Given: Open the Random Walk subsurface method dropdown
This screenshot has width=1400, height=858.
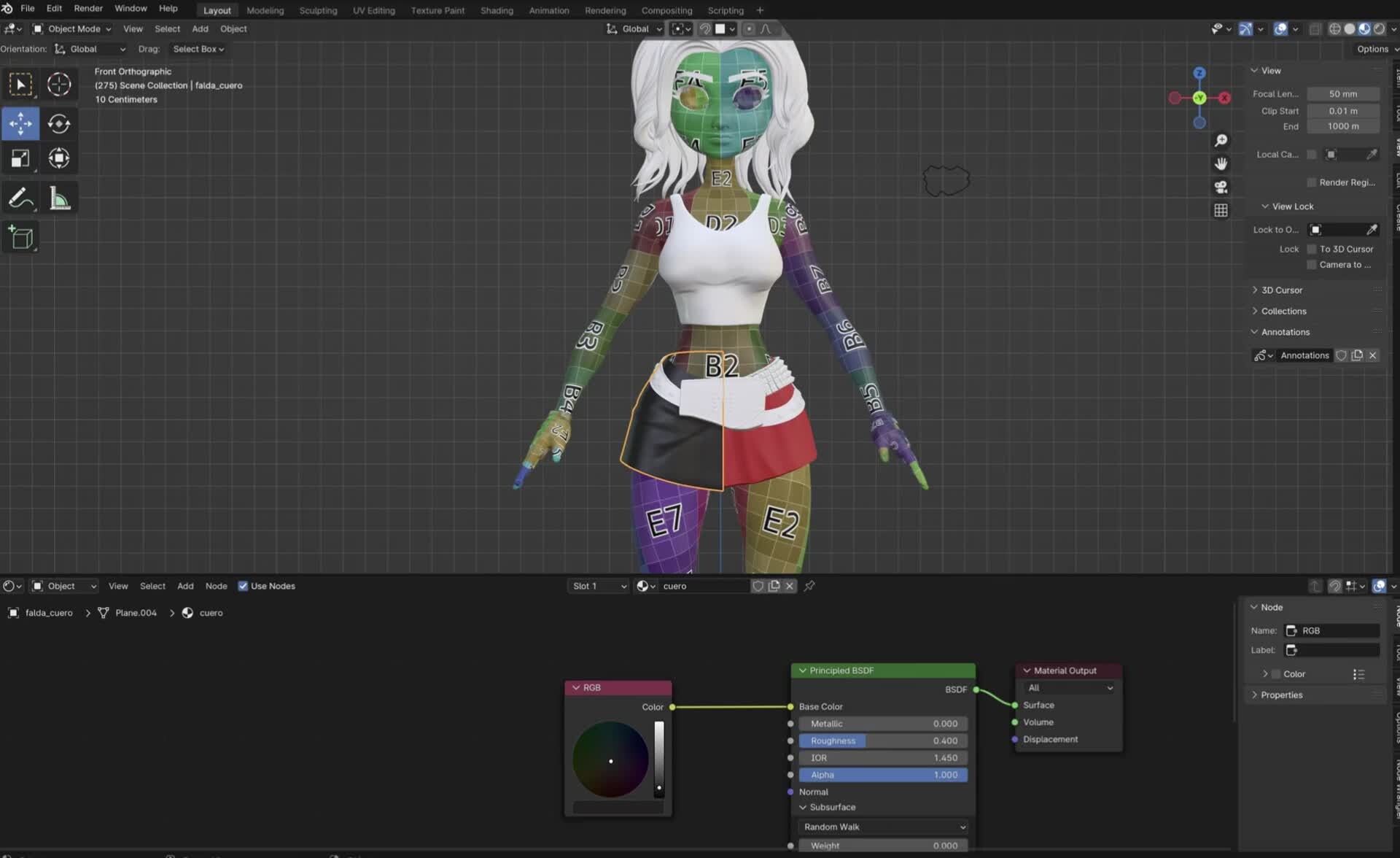Looking at the screenshot, I should coord(882,827).
